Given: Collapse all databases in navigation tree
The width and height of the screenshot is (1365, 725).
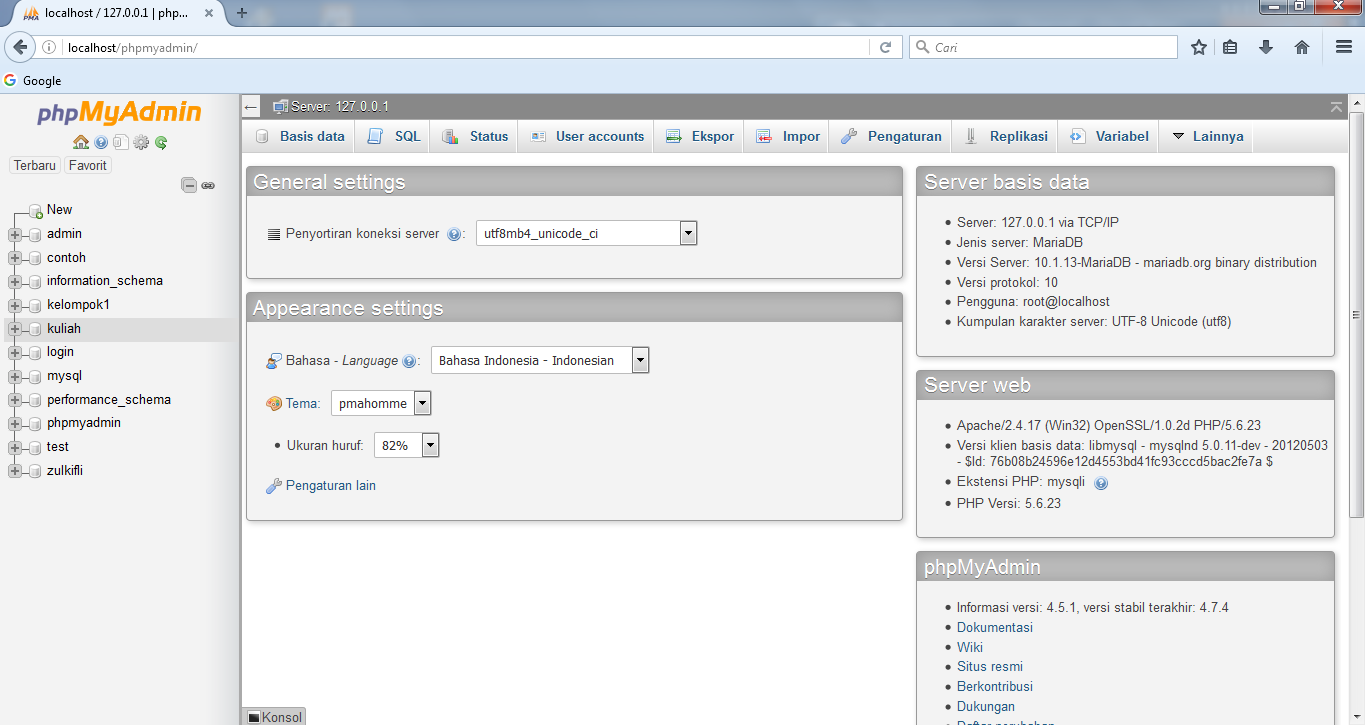Looking at the screenshot, I should pyautogui.click(x=188, y=185).
